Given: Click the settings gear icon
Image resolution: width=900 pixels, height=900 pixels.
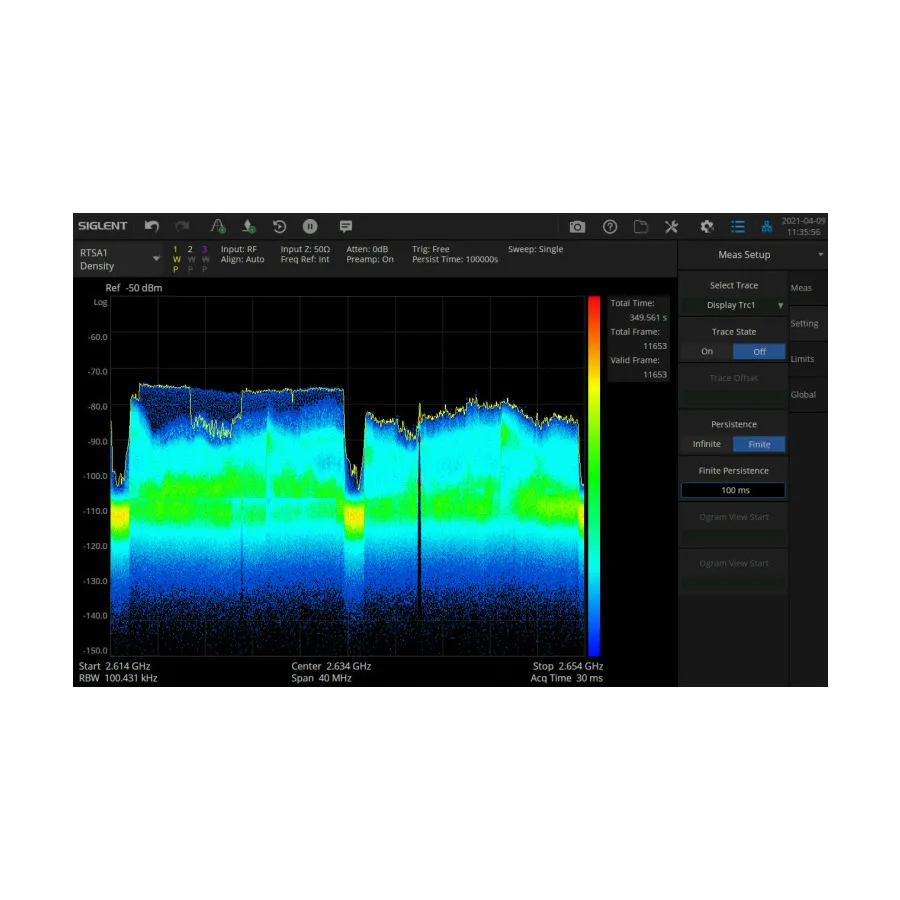Looking at the screenshot, I should click(706, 227).
